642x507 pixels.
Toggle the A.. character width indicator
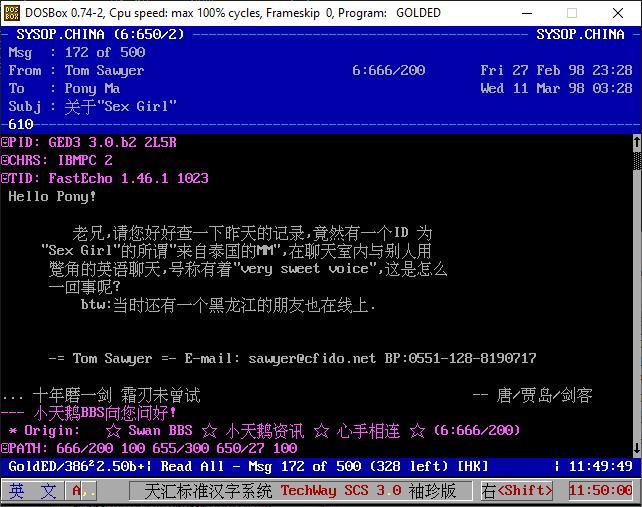84,491
